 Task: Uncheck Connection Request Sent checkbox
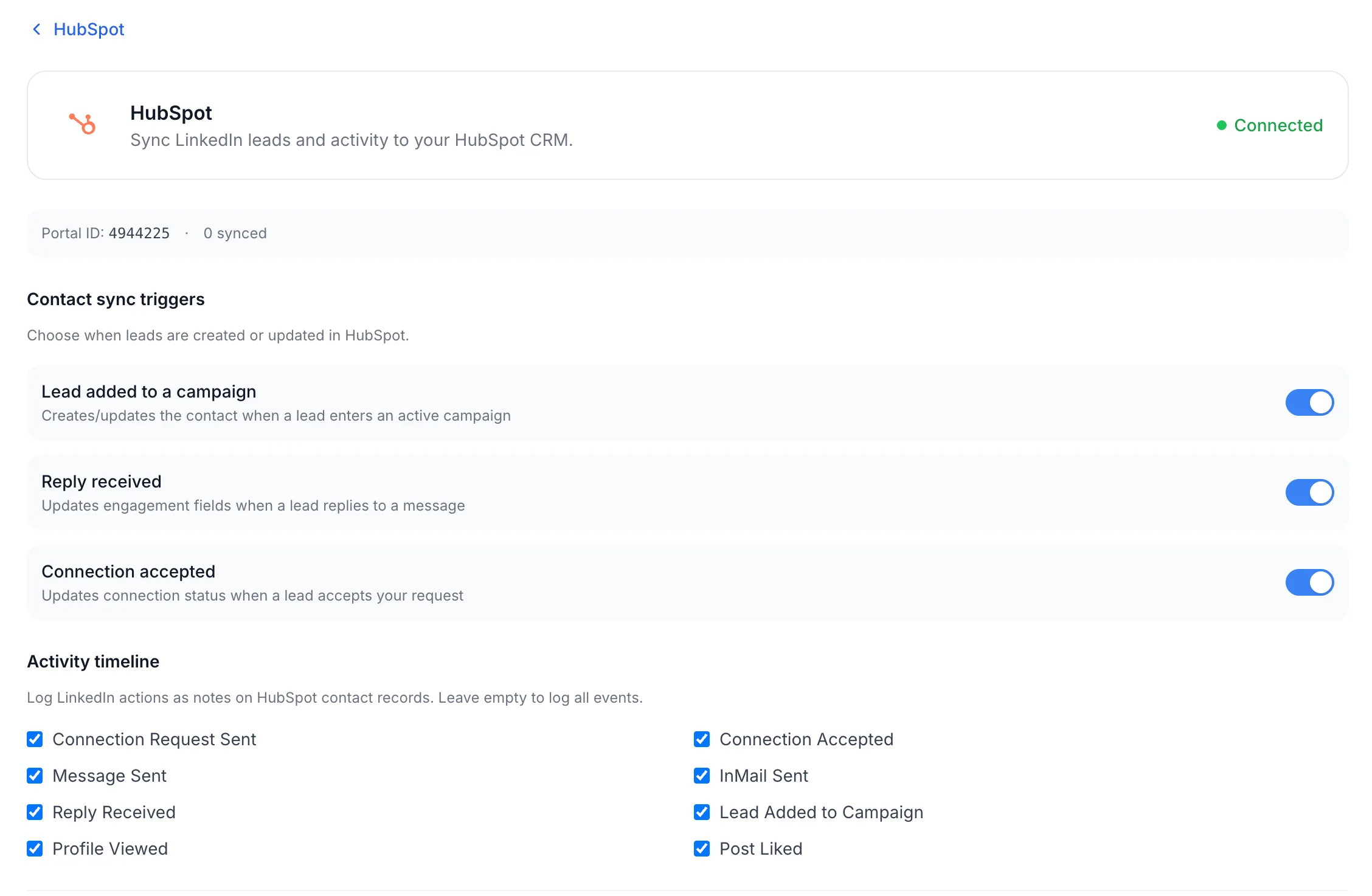[x=35, y=739]
